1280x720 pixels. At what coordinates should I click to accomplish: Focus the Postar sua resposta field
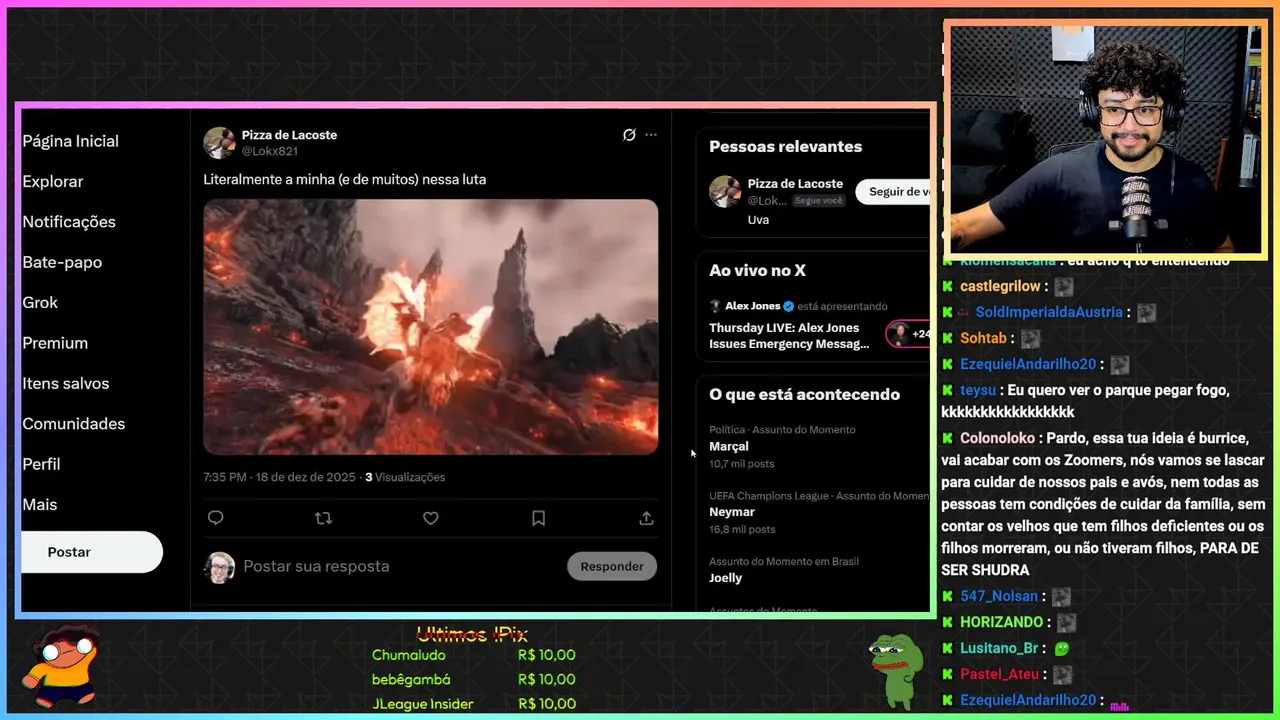pyautogui.click(x=316, y=566)
